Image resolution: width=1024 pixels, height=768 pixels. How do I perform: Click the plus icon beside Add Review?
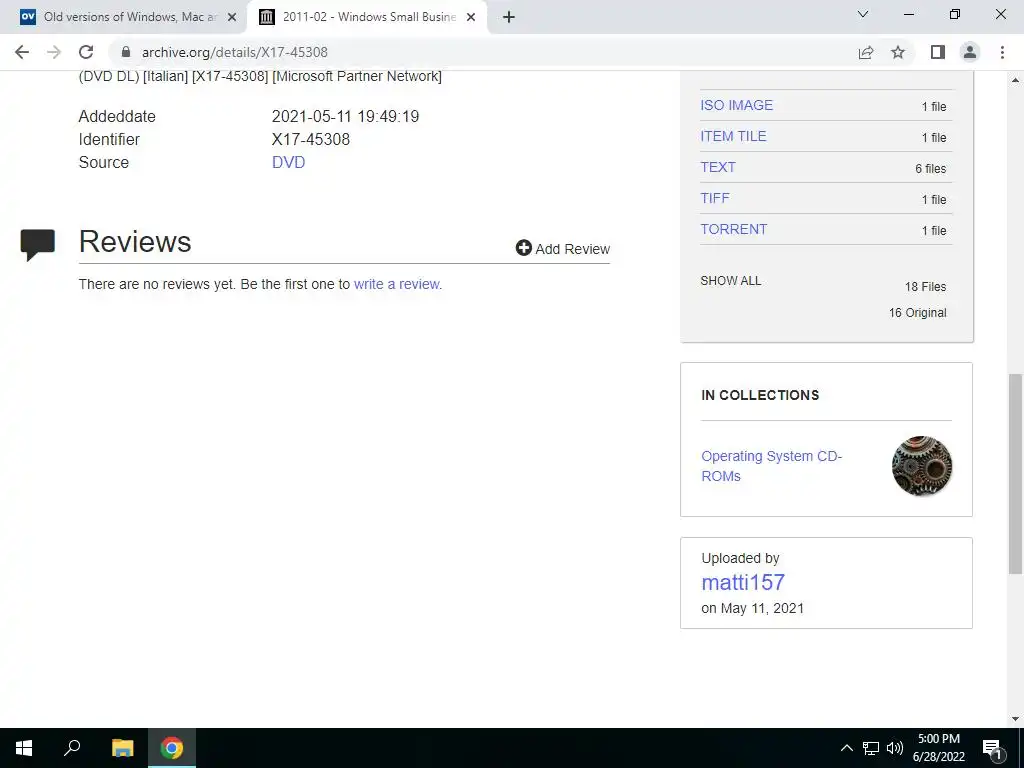[x=523, y=248]
